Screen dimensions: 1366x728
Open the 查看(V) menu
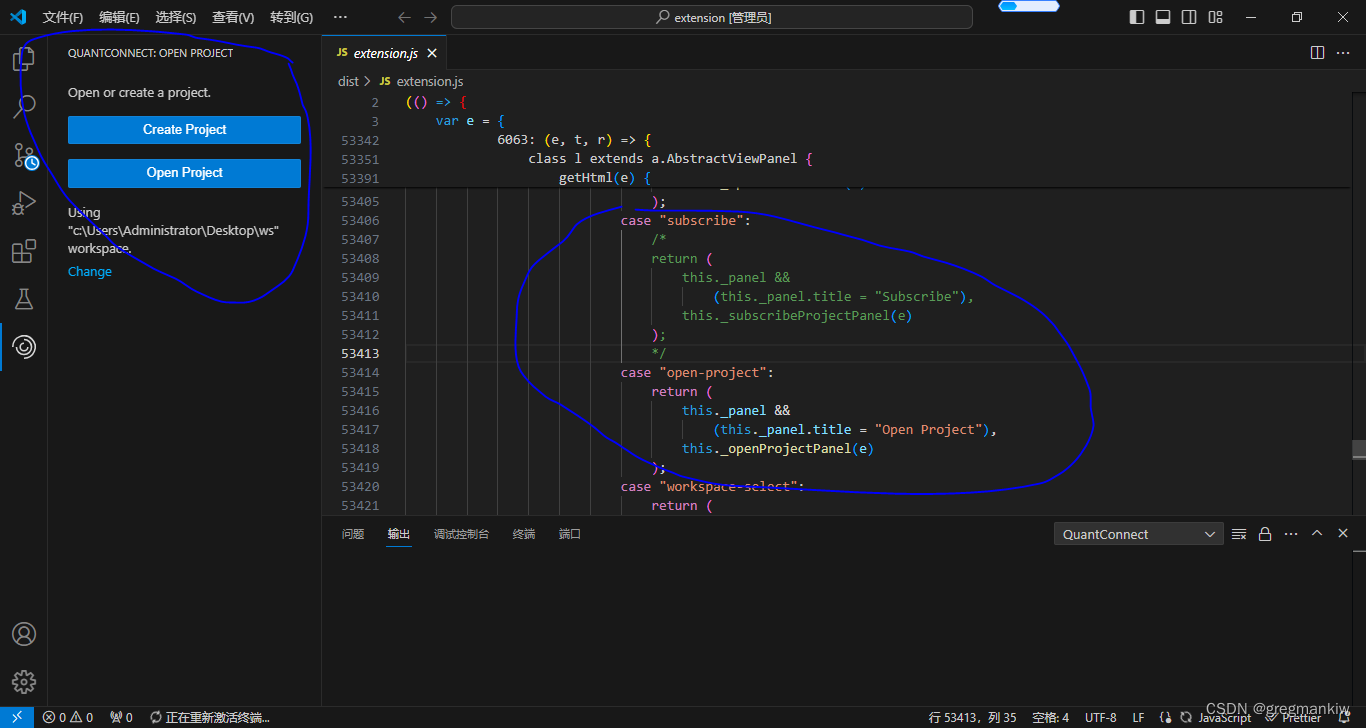[x=233, y=17]
